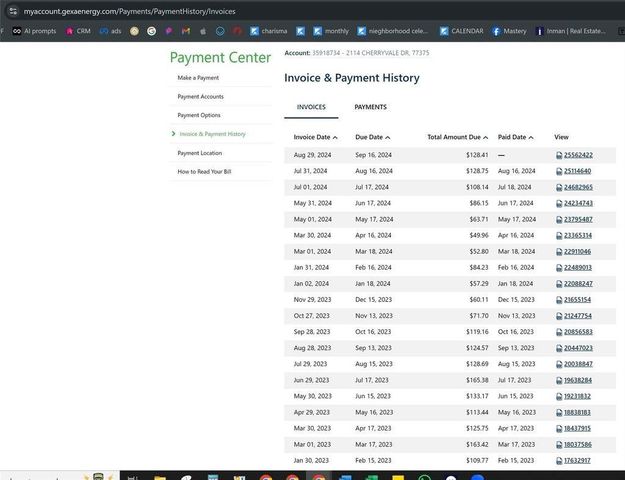Sort by Paid Date column header

(x=515, y=137)
